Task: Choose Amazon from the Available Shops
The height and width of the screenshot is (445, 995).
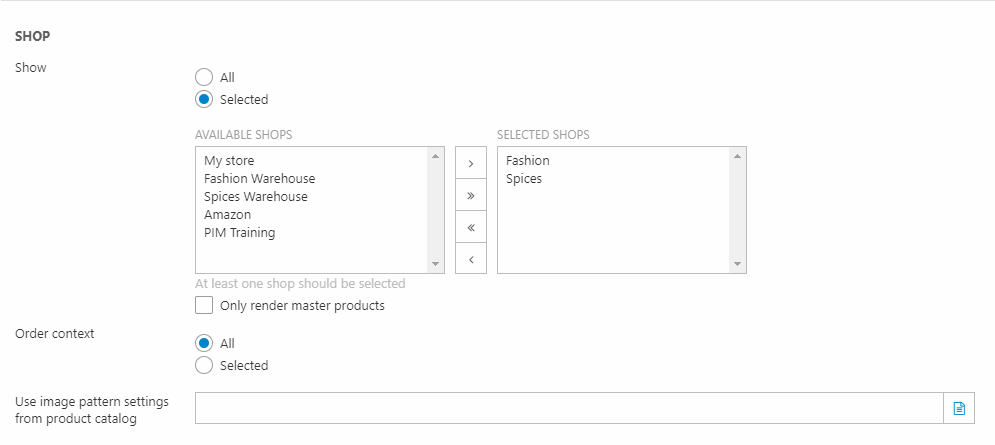Action: pyautogui.click(x=227, y=215)
